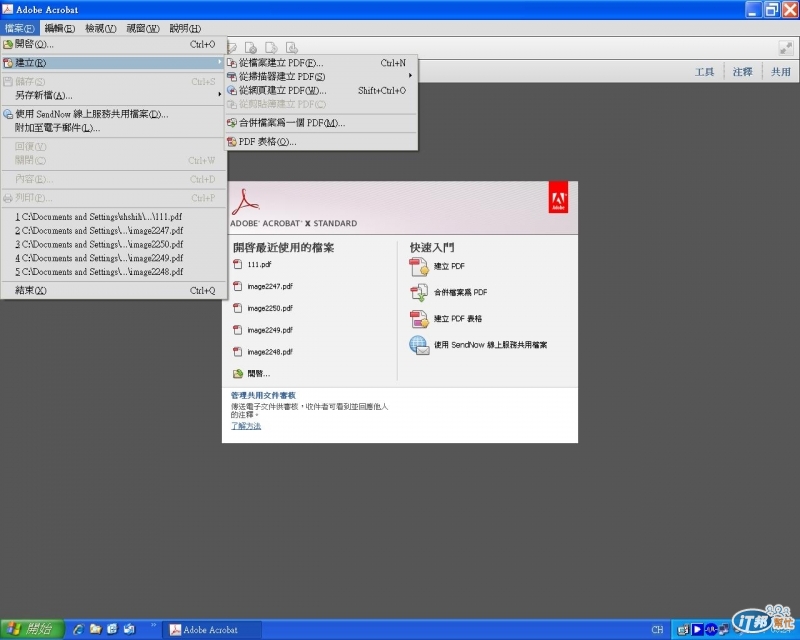Click the icon next to 從檔案建立 PDF

tap(232, 63)
